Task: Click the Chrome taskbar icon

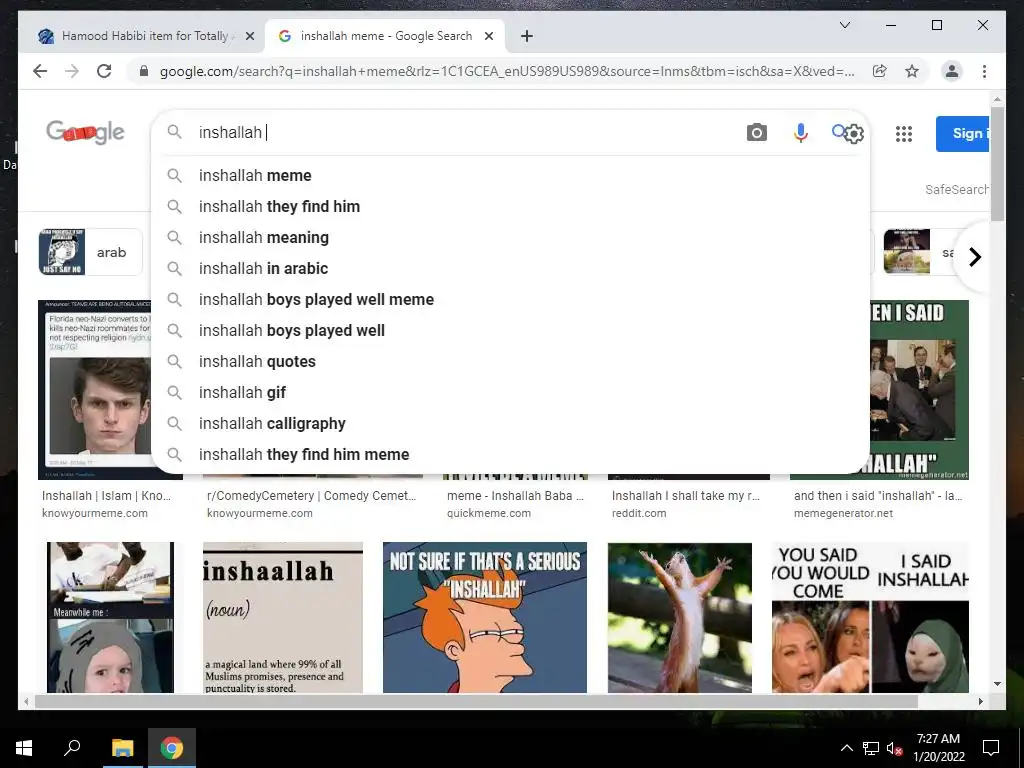Action: 172,748
